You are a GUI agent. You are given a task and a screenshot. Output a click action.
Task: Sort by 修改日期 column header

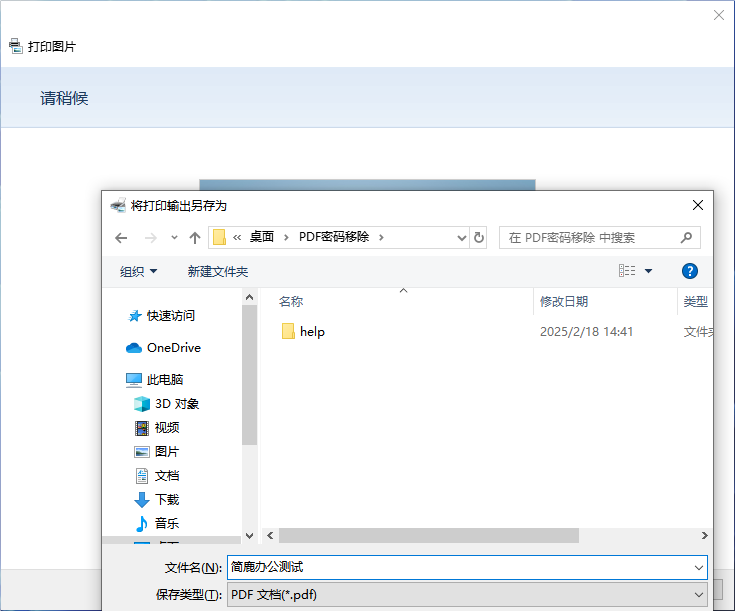point(564,302)
